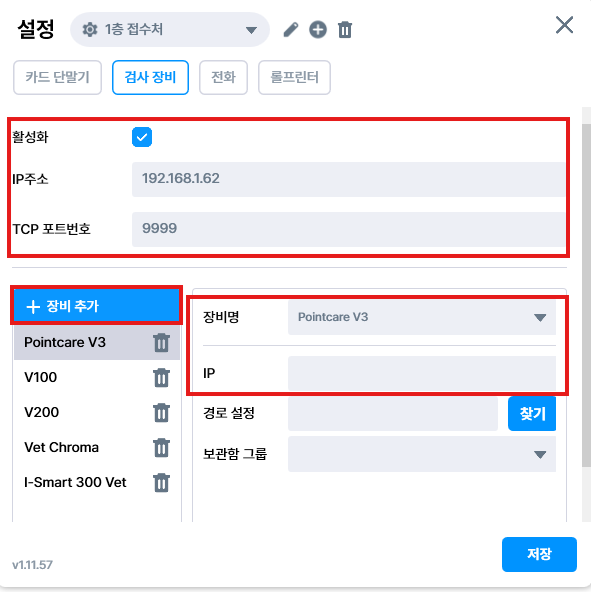Click the pencil edit icon next to 1층 접수처

click(x=291, y=30)
